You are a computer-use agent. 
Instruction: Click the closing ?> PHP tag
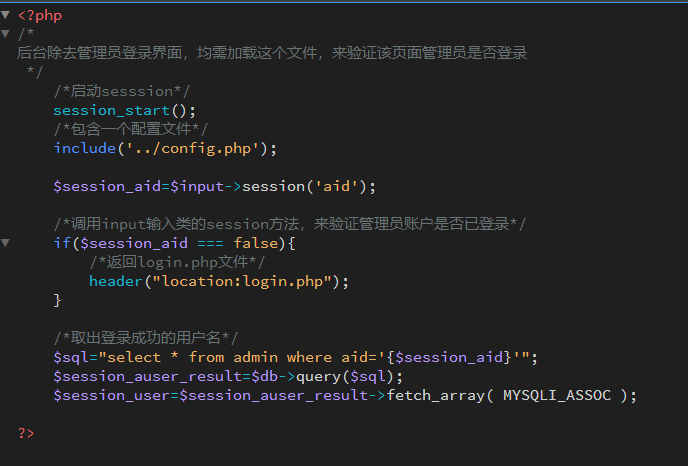(26, 433)
